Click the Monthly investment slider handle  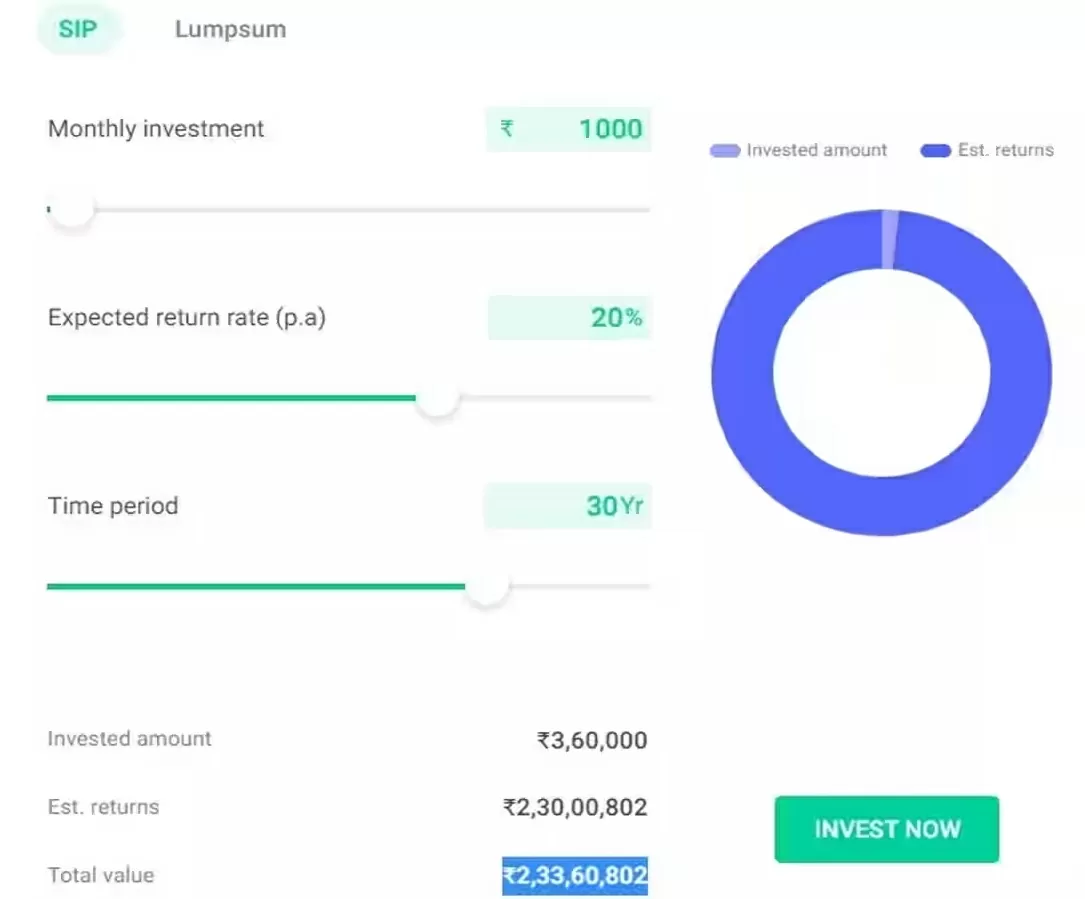pyautogui.click(x=71, y=209)
